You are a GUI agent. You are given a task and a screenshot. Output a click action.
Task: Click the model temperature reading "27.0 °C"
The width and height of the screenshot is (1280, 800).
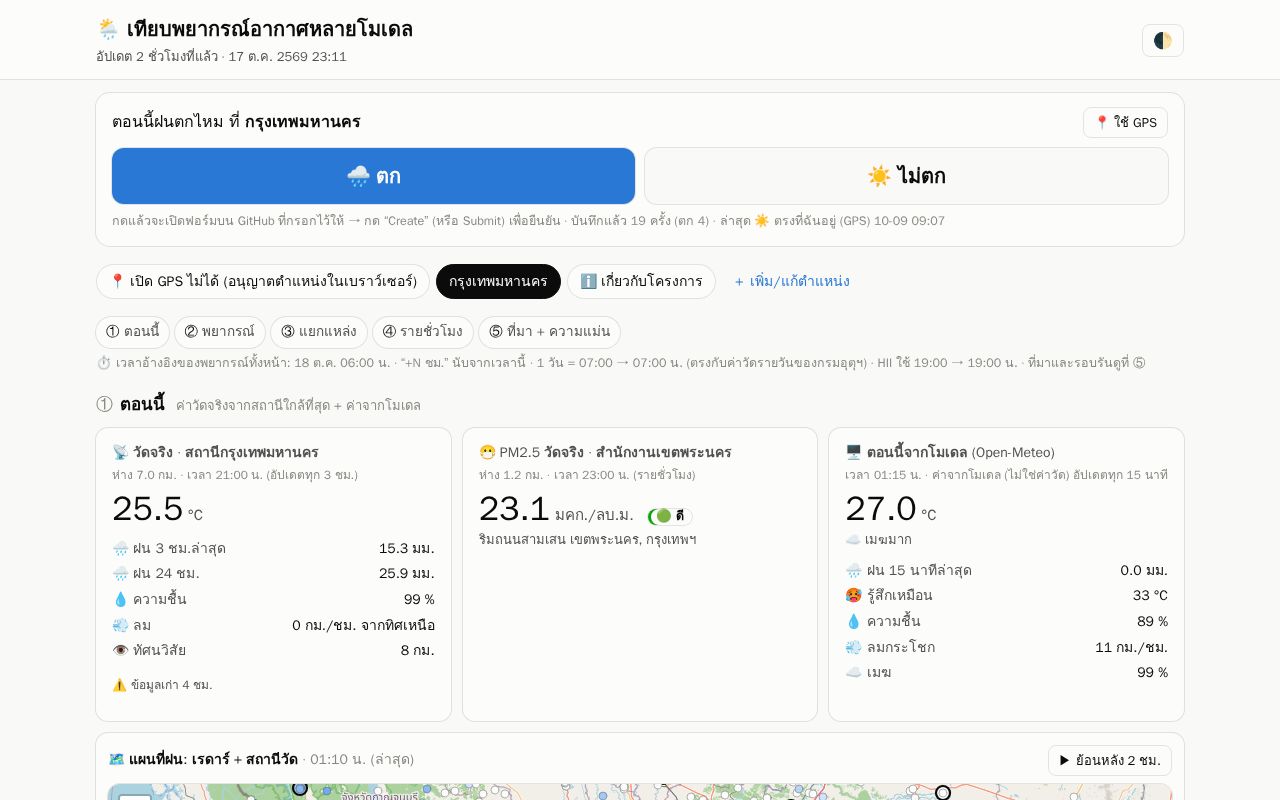click(891, 509)
